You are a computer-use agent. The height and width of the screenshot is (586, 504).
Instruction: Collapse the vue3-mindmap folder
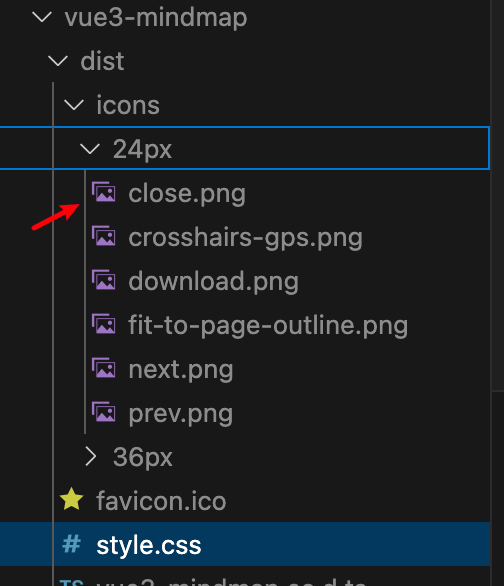42,17
